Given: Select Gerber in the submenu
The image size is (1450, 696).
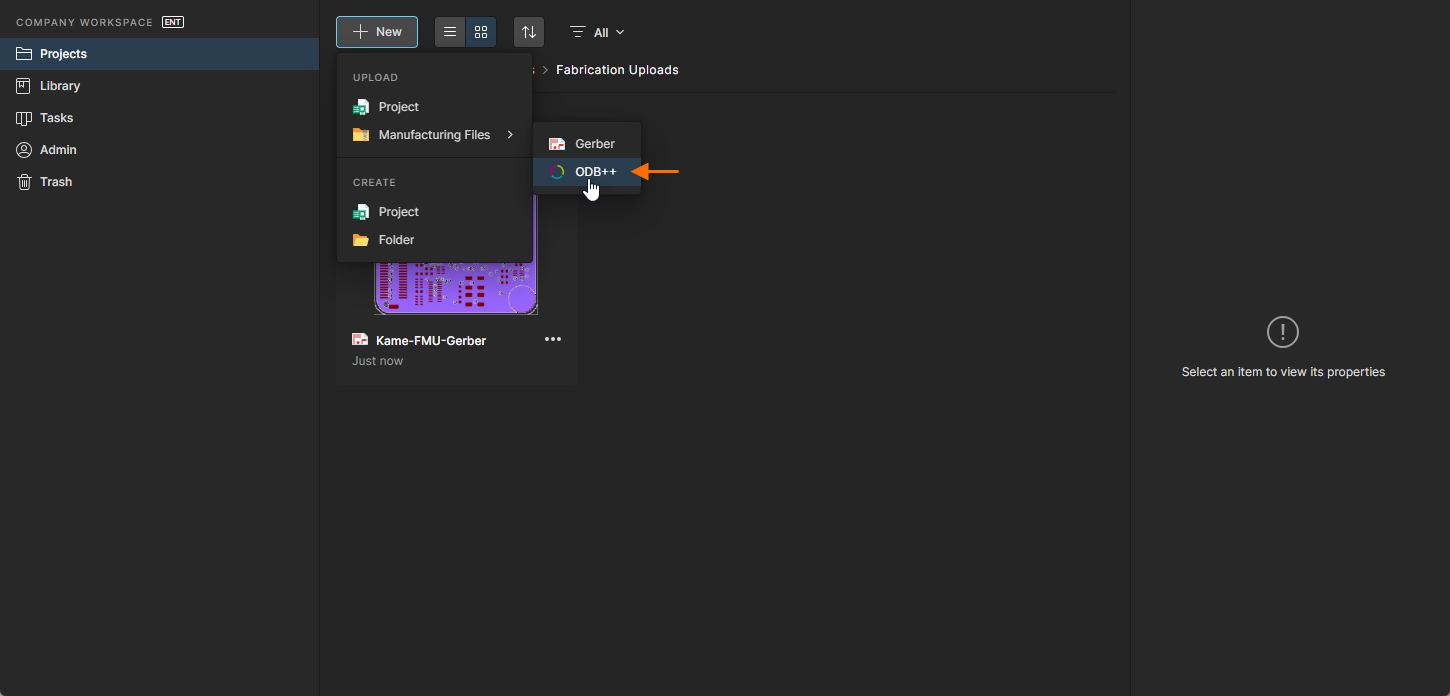Looking at the screenshot, I should (587, 144).
